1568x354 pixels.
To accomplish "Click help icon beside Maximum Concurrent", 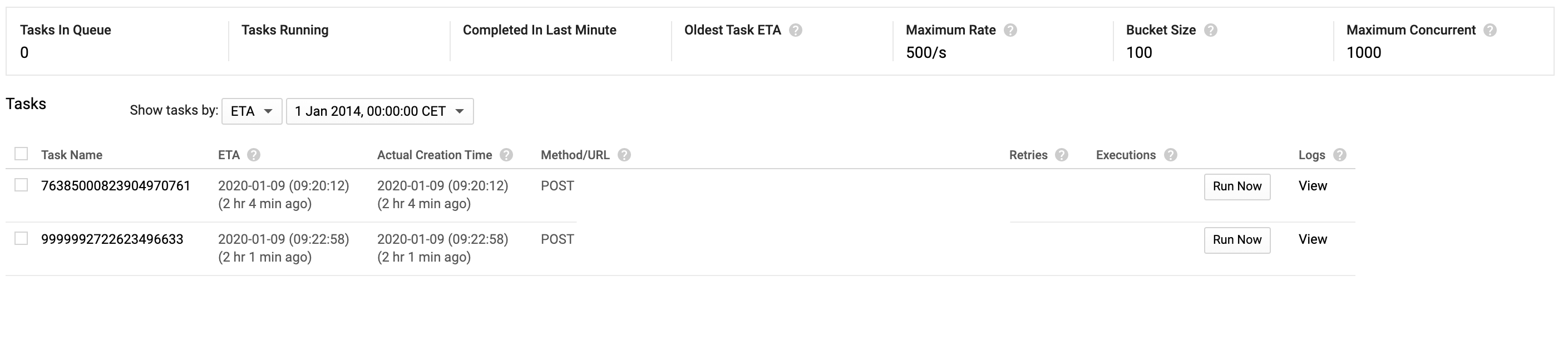I will point(1490,31).
